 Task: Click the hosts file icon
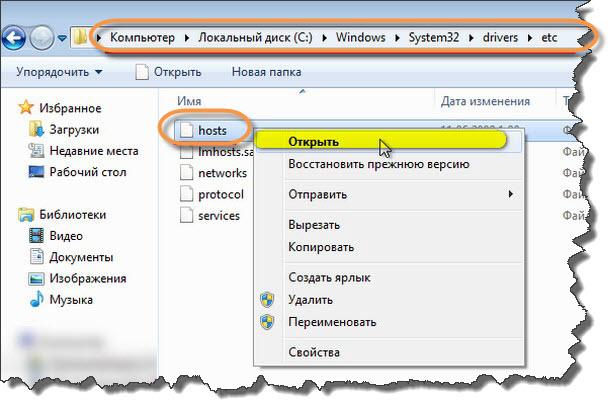click(186, 130)
